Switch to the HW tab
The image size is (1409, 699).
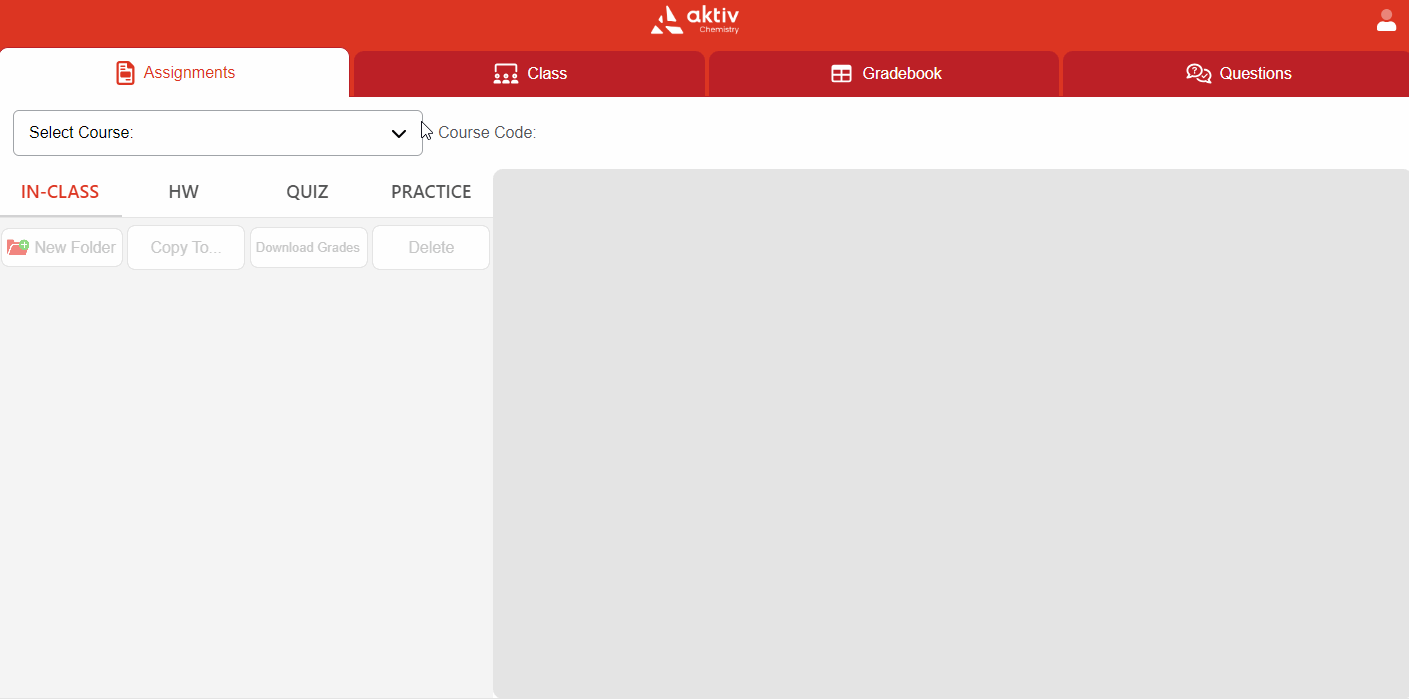[x=184, y=191]
